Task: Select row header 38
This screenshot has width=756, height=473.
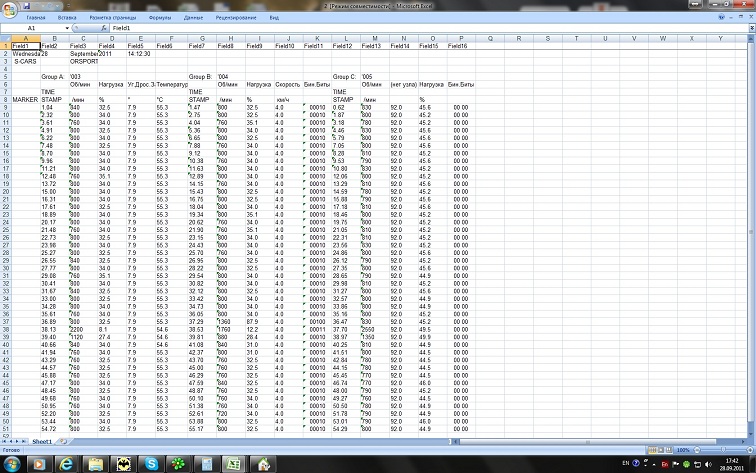Action: [5, 329]
